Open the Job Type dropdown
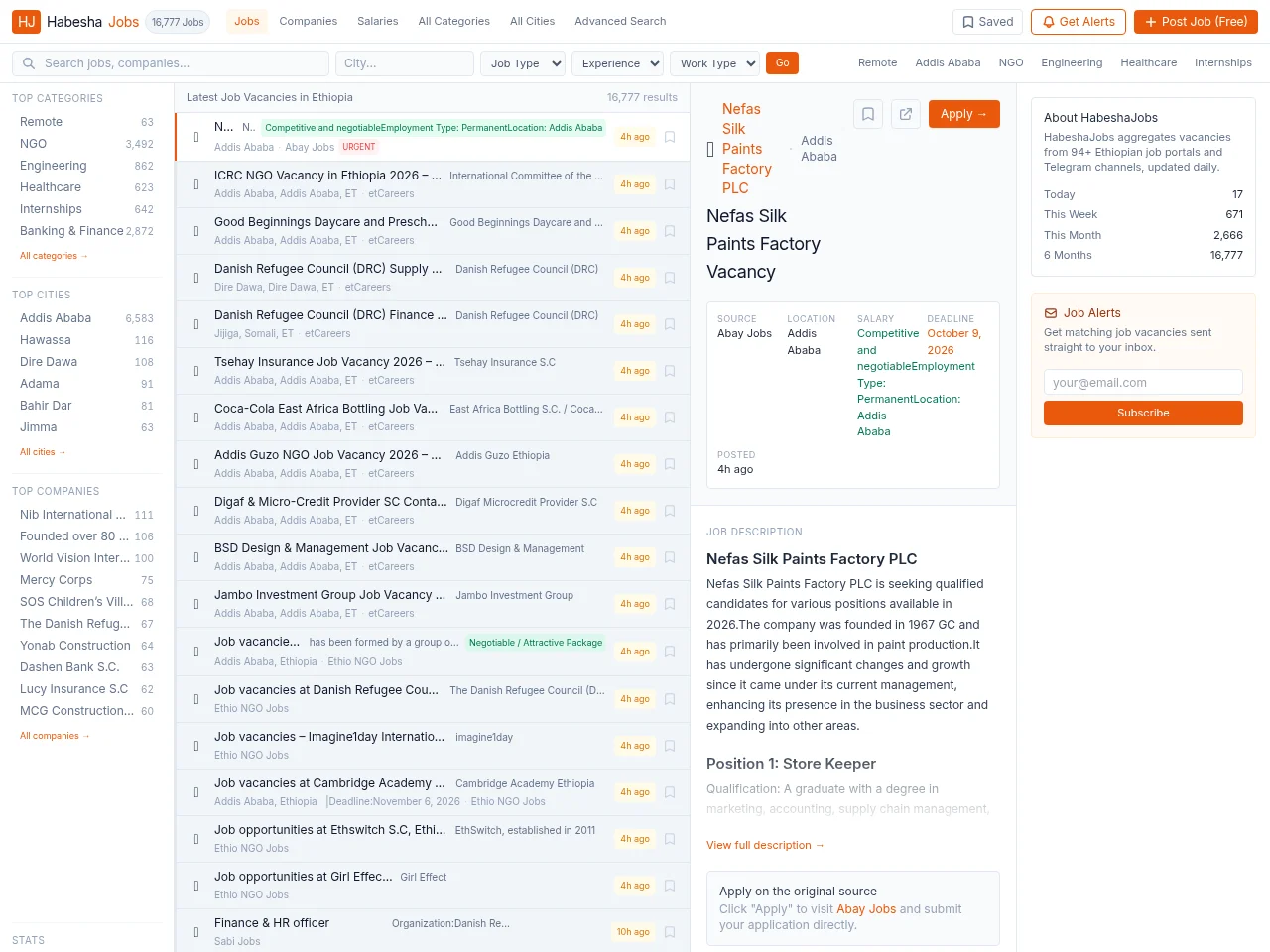 pos(523,63)
